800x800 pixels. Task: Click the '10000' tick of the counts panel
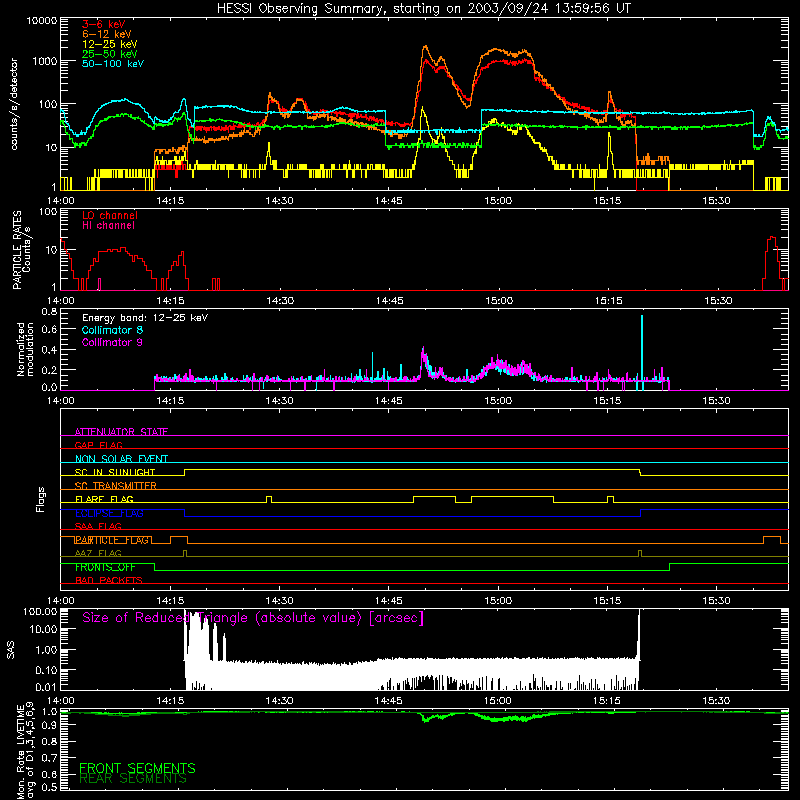tap(42, 20)
